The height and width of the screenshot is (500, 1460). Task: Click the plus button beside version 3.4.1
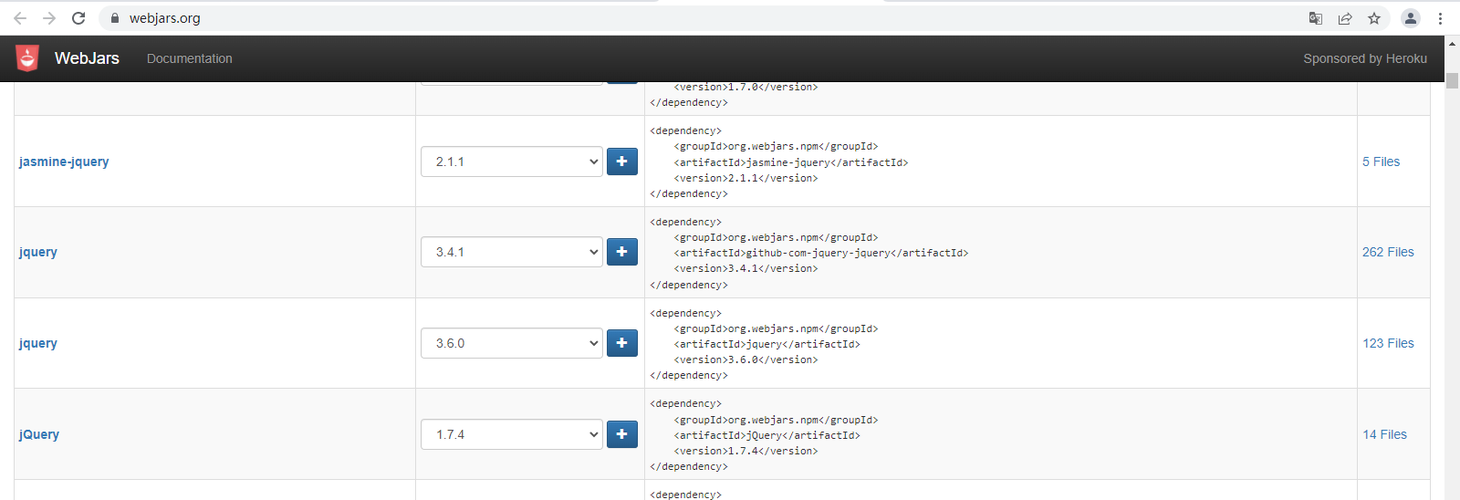622,252
